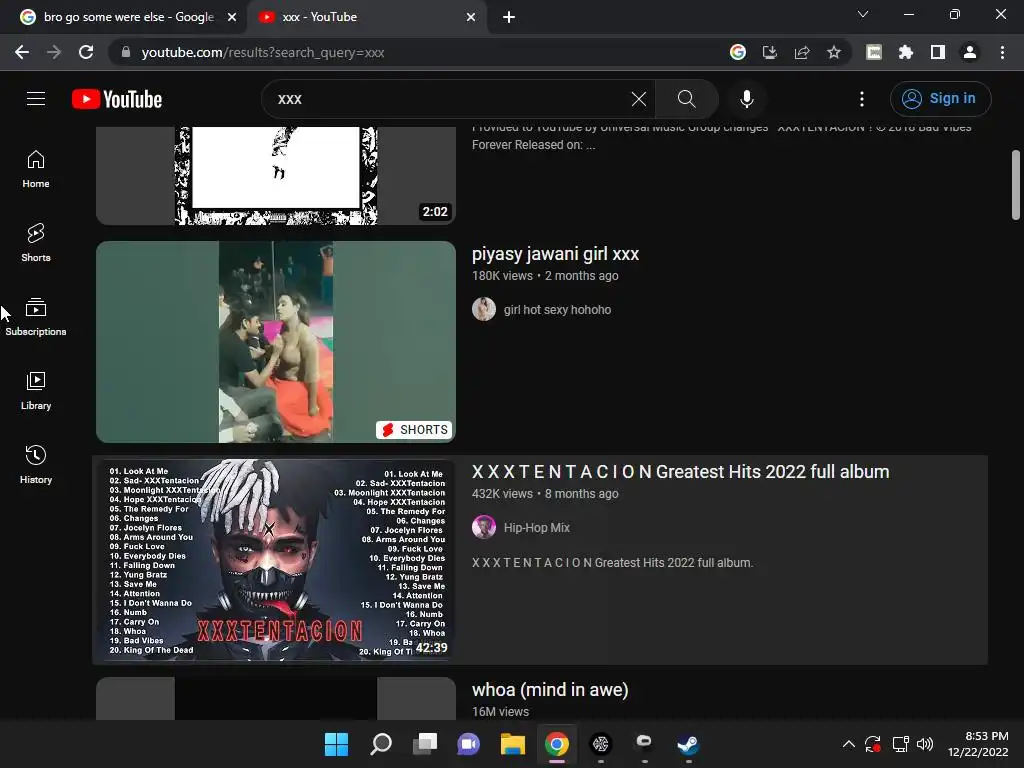Reload the page with the refresh icon
The image size is (1024, 768).
tap(86, 52)
